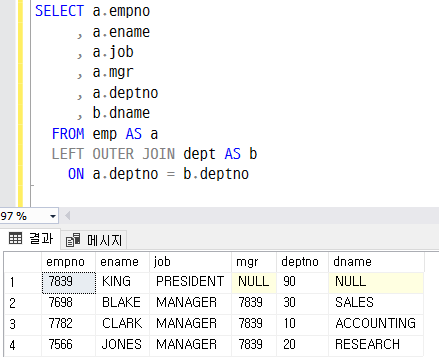Click the deptno 90 cell

(302, 283)
